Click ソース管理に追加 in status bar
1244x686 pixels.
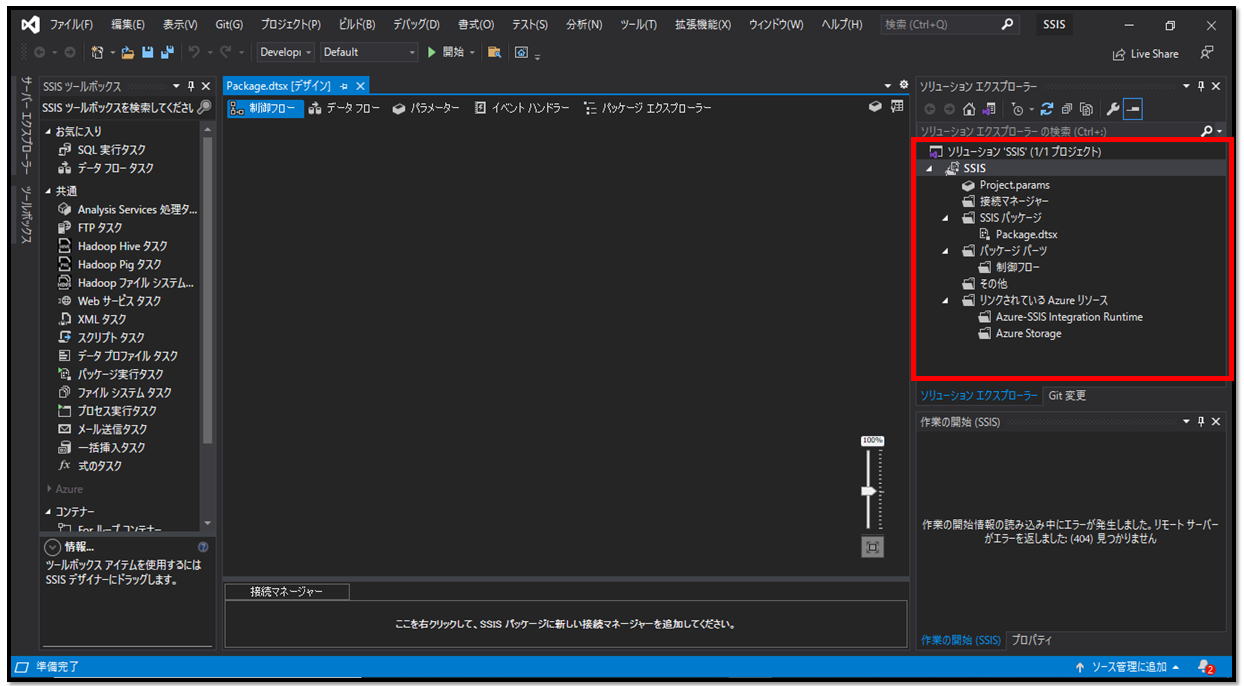coord(1127,667)
